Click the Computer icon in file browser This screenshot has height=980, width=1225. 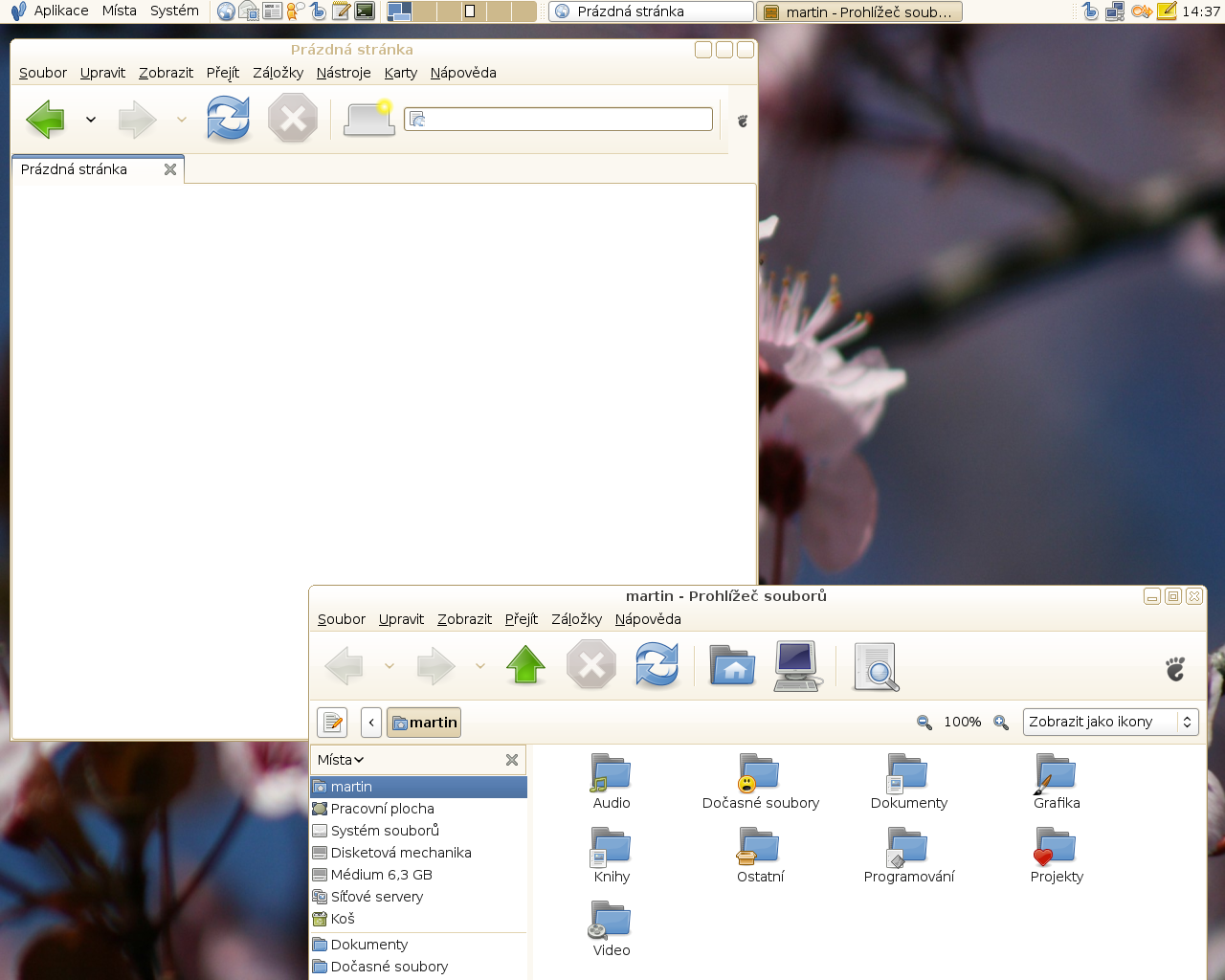pos(797,665)
